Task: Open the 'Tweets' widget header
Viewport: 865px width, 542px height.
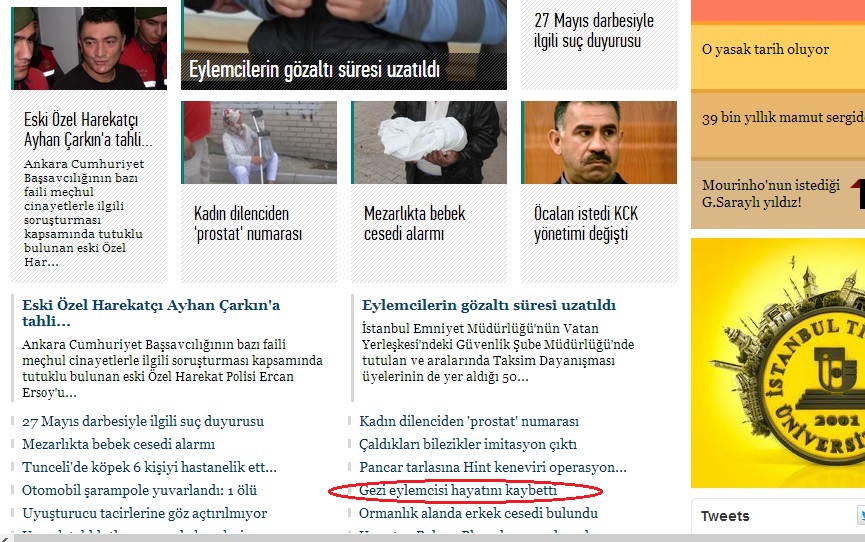Action: (x=725, y=516)
